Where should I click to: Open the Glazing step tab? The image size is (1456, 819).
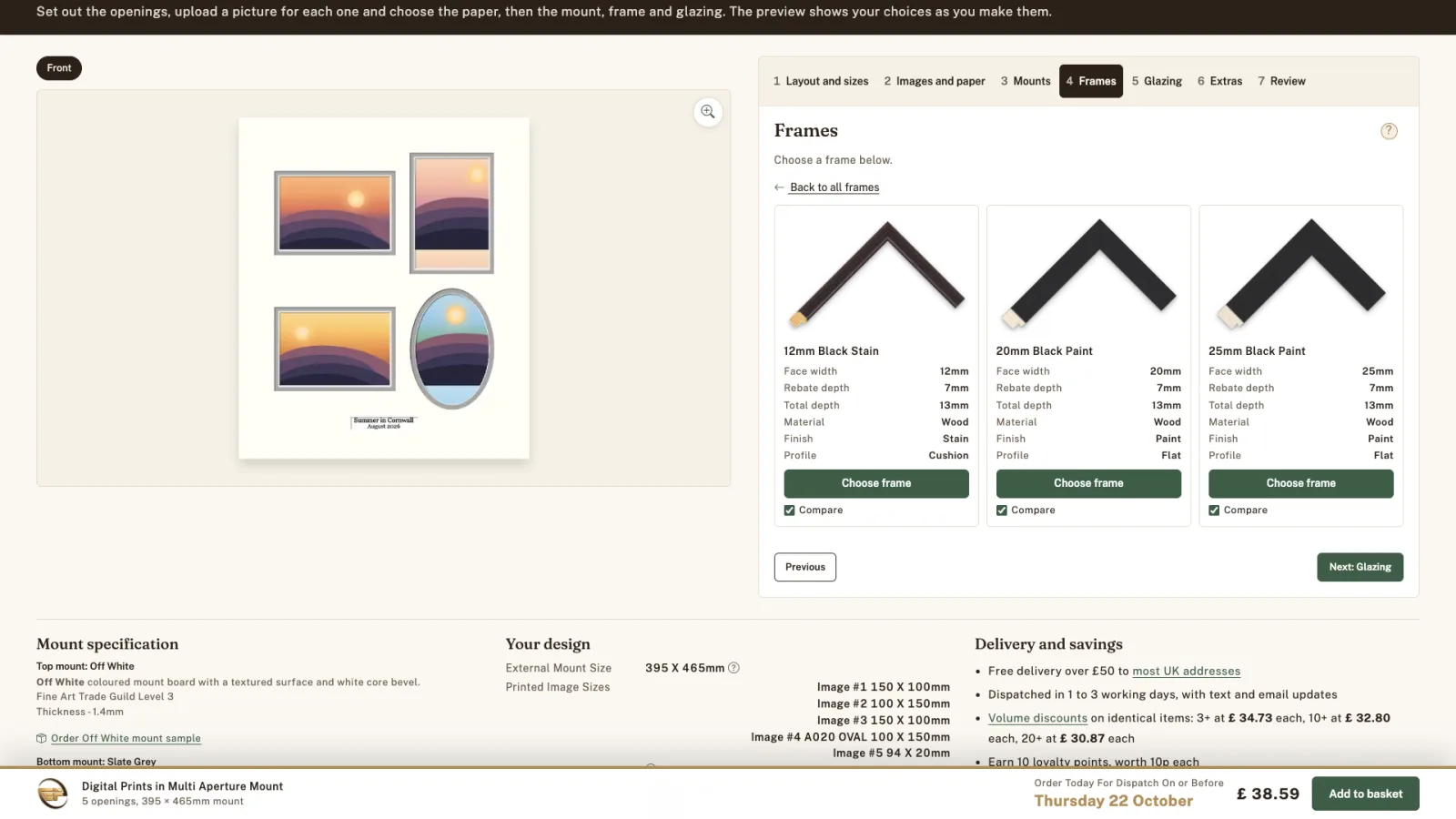(1157, 81)
